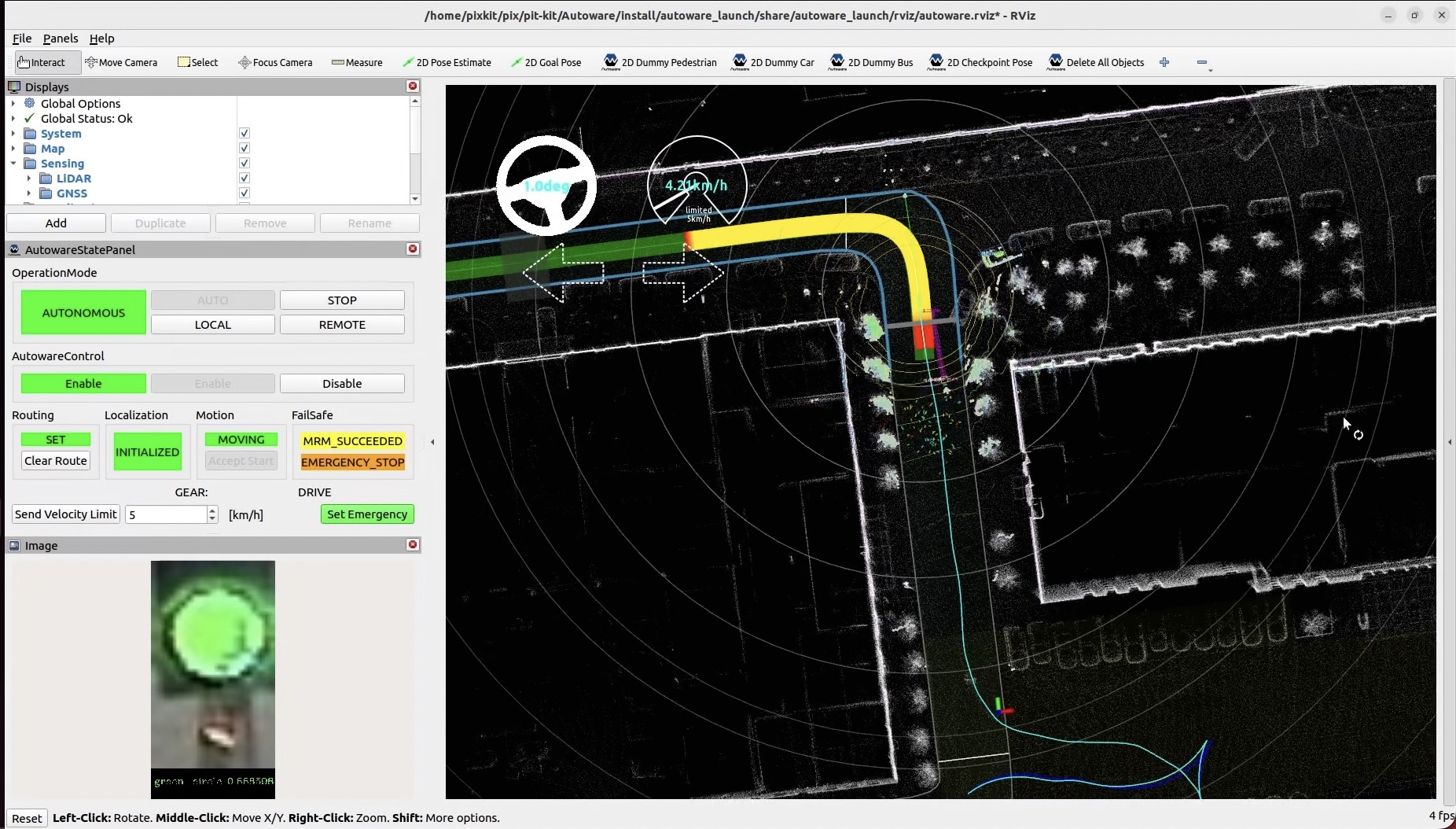The height and width of the screenshot is (829, 1456).
Task: Close the AutowareStatePanel
Action: [413, 249]
